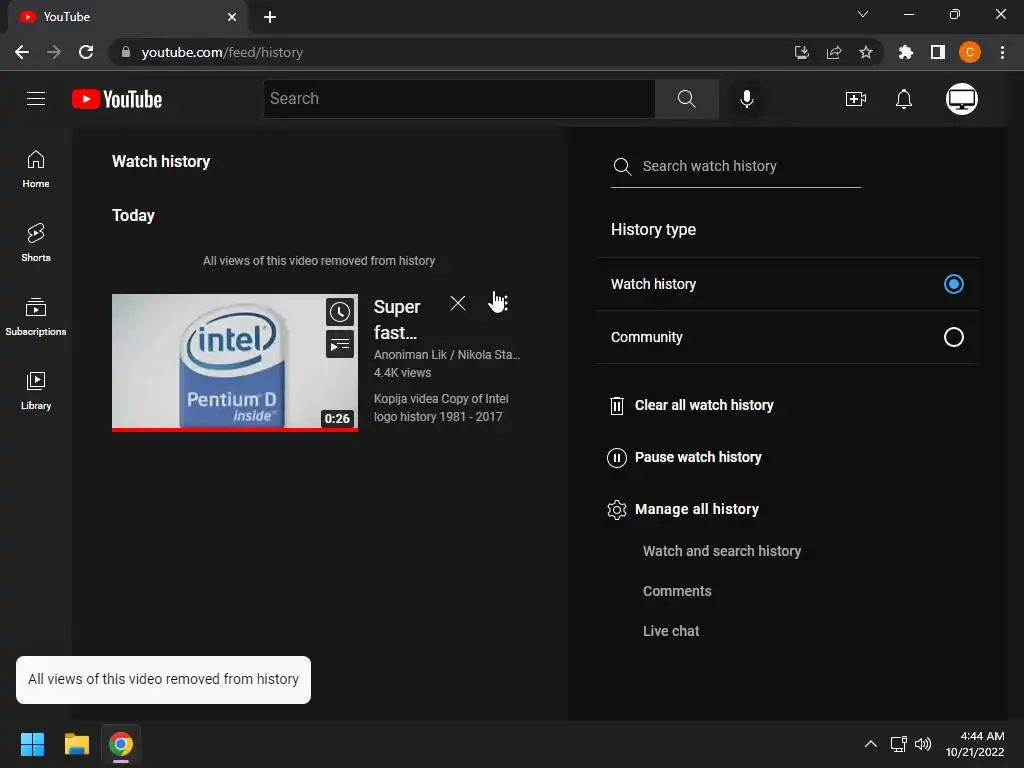Click the network tray icon
Viewport: 1024px width, 768px height.
(899, 744)
